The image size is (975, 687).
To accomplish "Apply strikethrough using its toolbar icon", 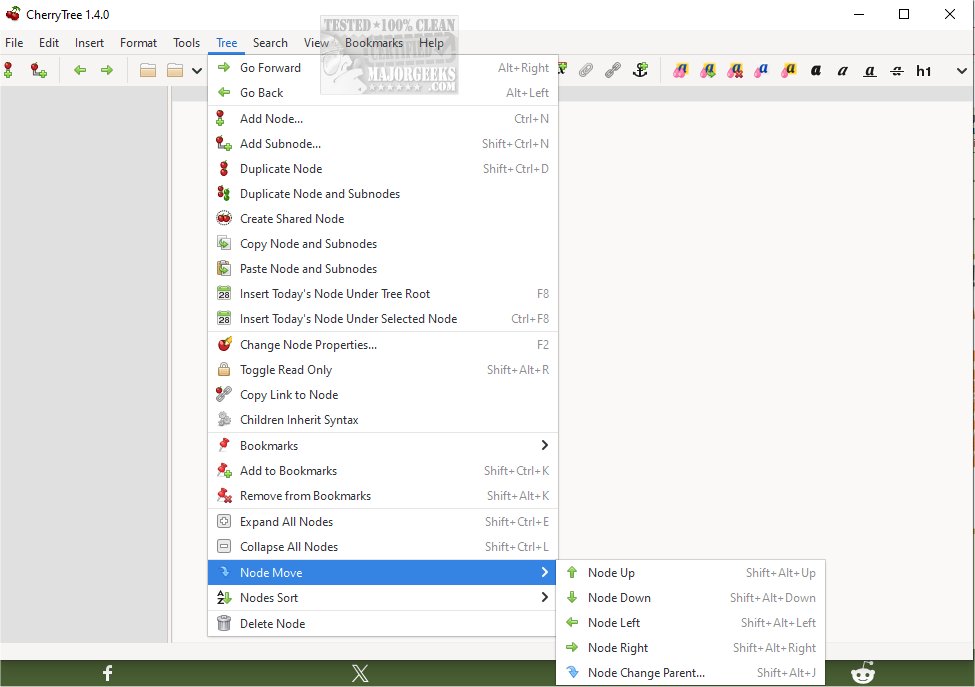I will 896,70.
